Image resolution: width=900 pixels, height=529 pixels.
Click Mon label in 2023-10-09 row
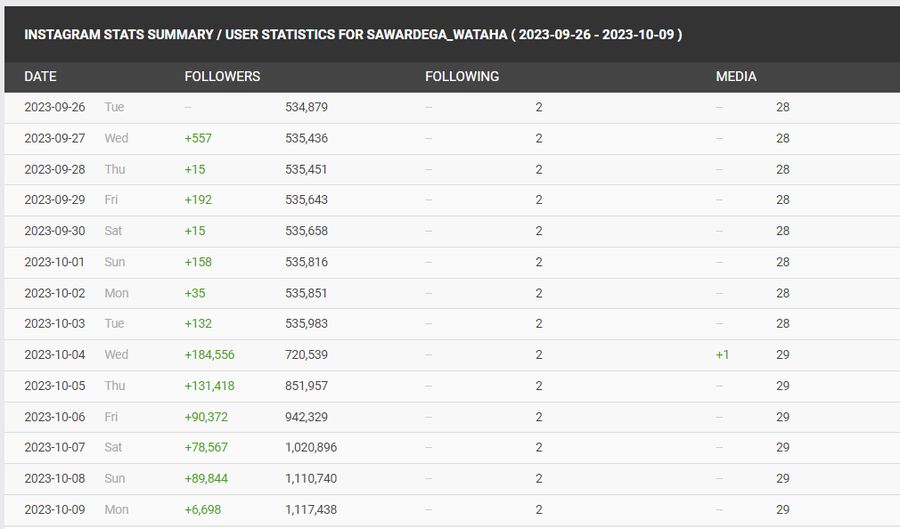click(x=117, y=509)
